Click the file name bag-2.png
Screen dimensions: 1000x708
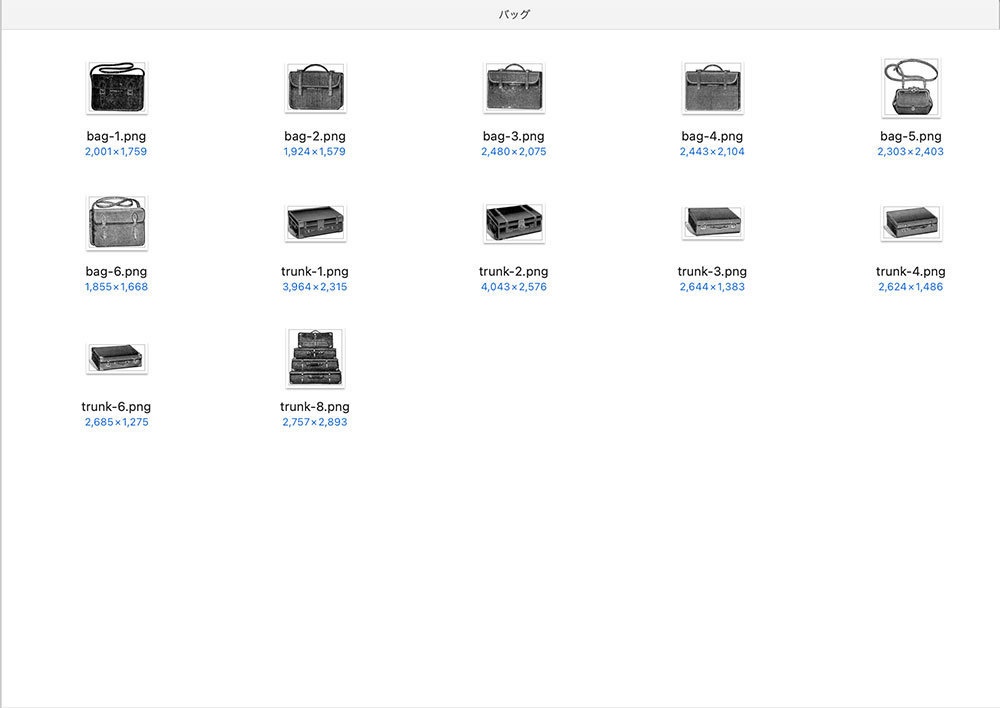click(315, 136)
